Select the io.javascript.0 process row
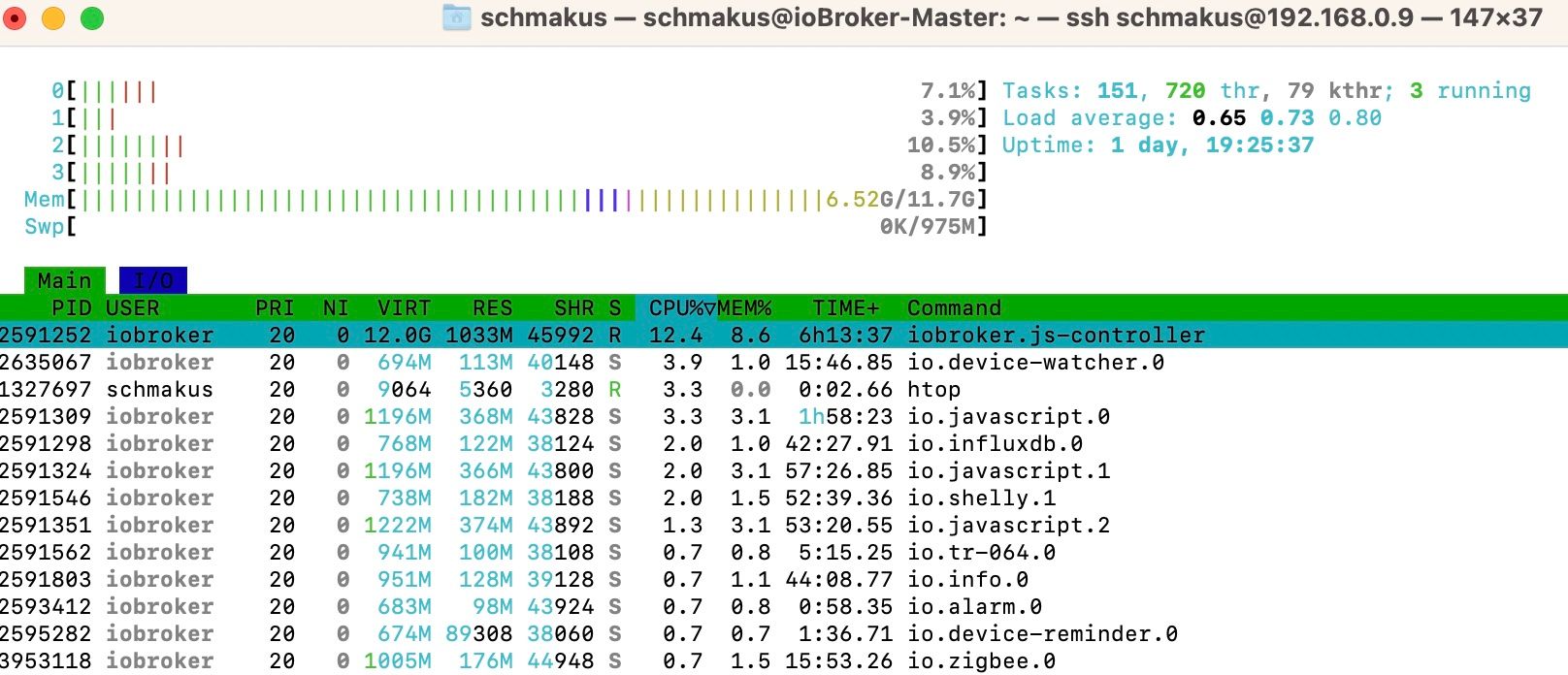The width and height of the screenshot is (1568, 675). pos(784,416)
